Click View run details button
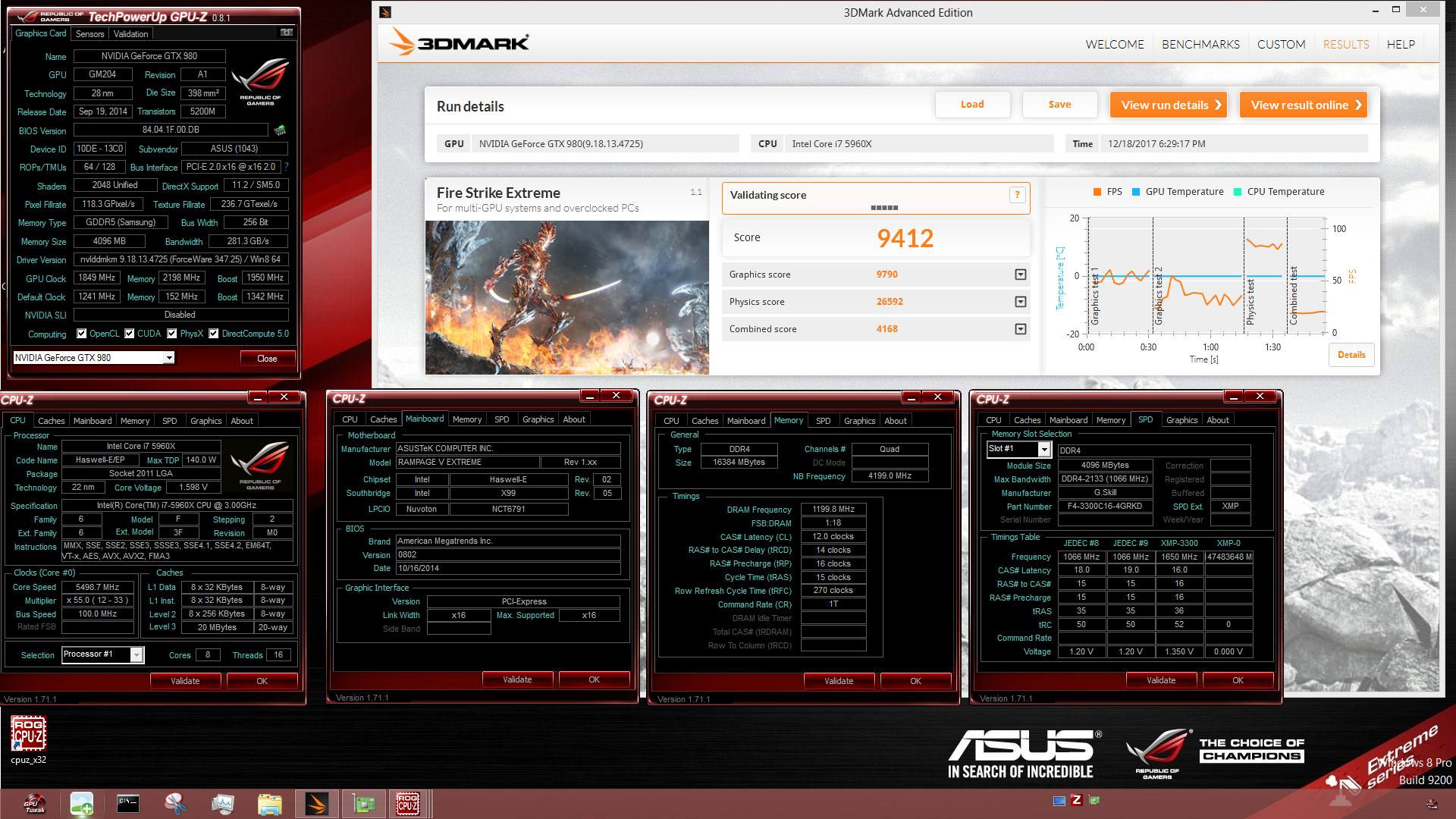The width and height of the screenshot is (1456, 819). pyautogui.click(x=1169, y=105)
